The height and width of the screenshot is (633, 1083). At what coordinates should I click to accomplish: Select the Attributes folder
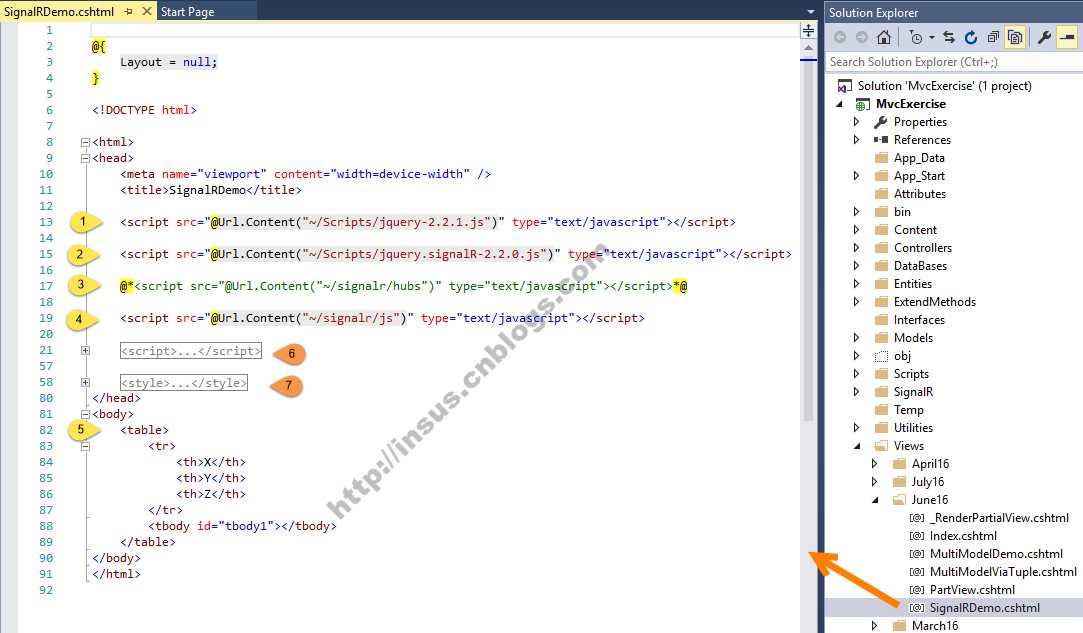(x=919, y=193)
